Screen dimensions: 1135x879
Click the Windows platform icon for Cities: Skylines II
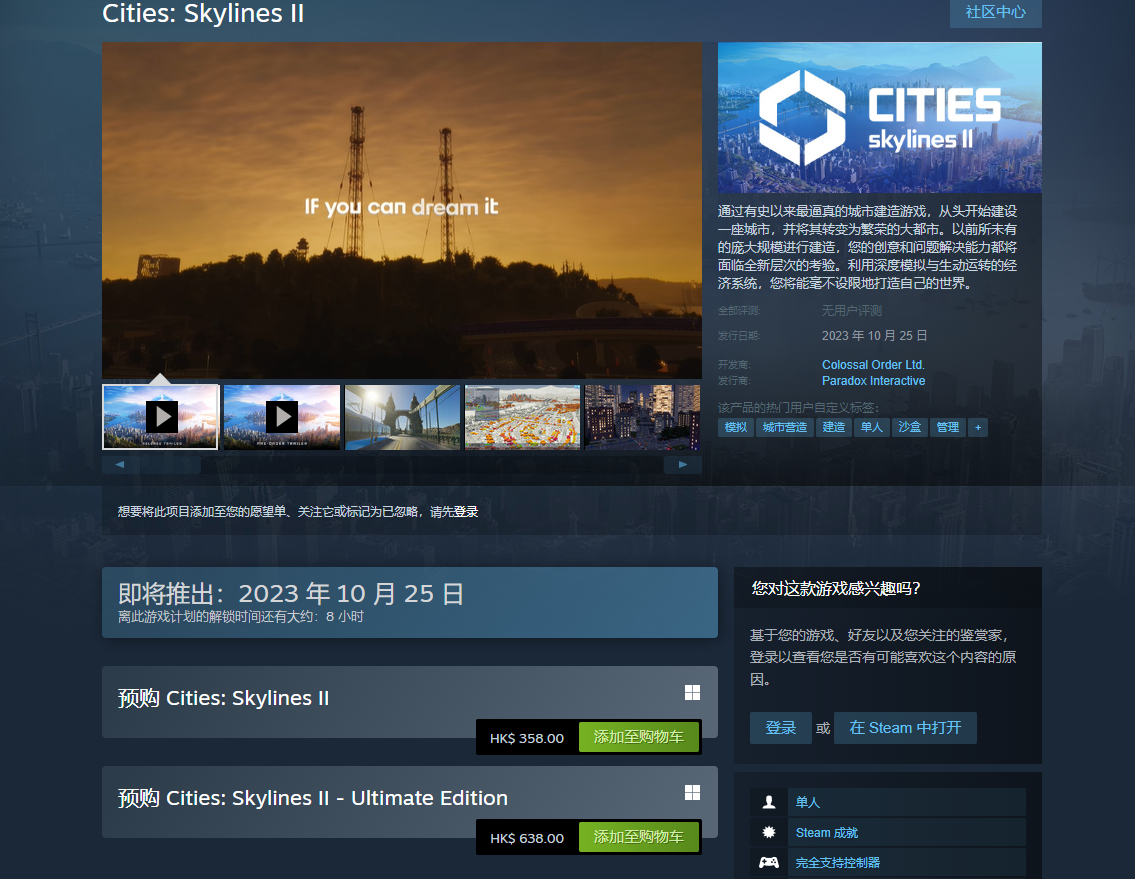tap(692, 693)
